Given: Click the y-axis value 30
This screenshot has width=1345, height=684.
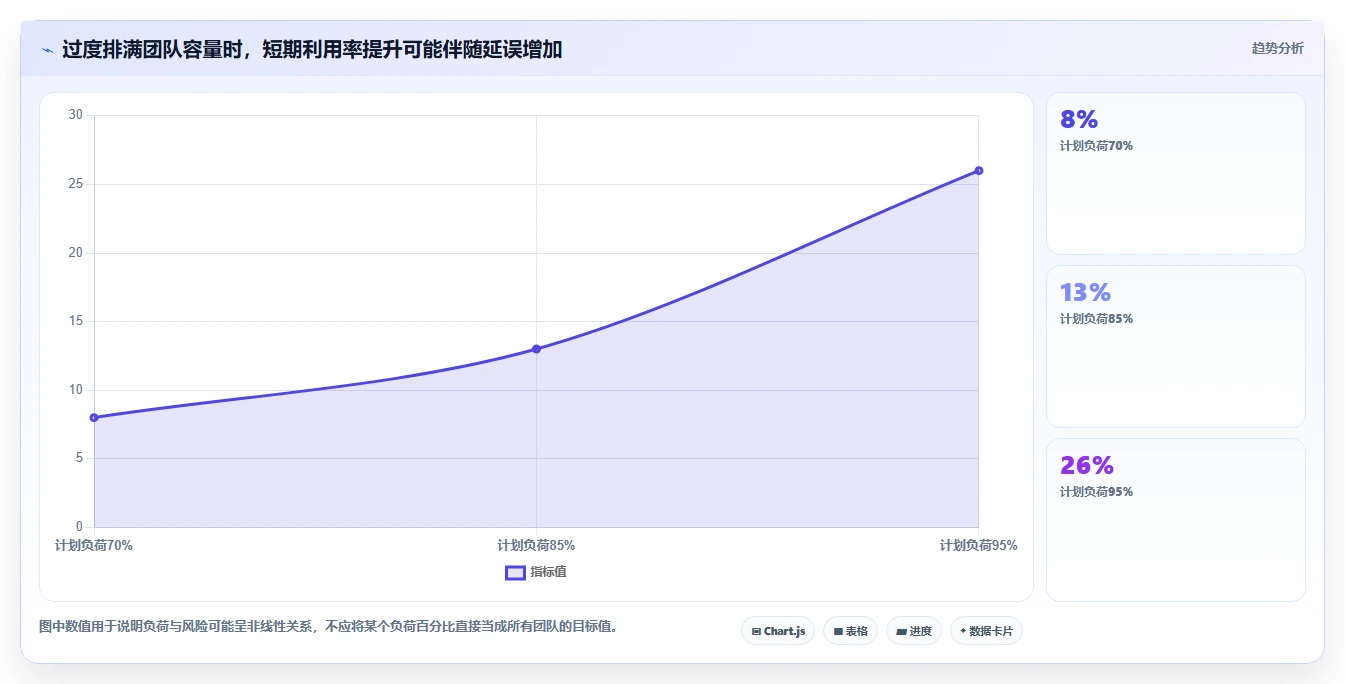Looking at the screenshot, I should tap(76, 115).
